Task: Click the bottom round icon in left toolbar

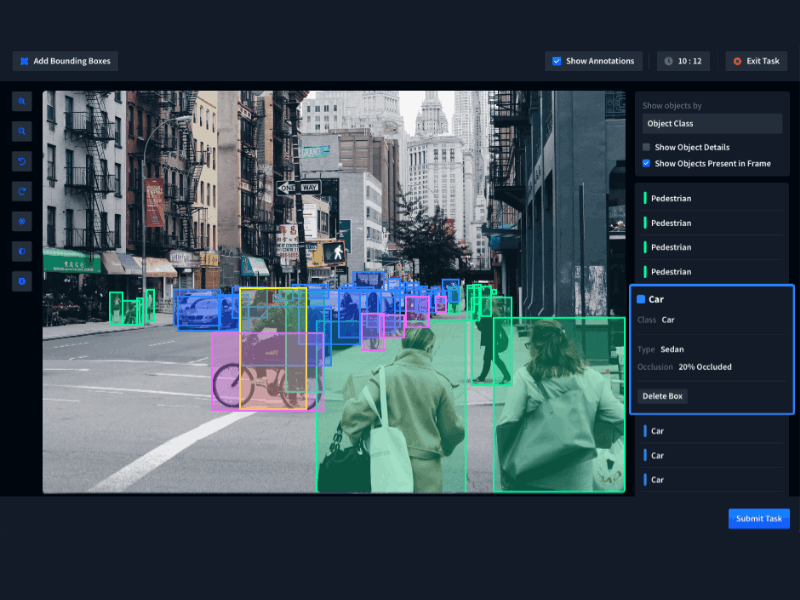Action: [22, 281]
